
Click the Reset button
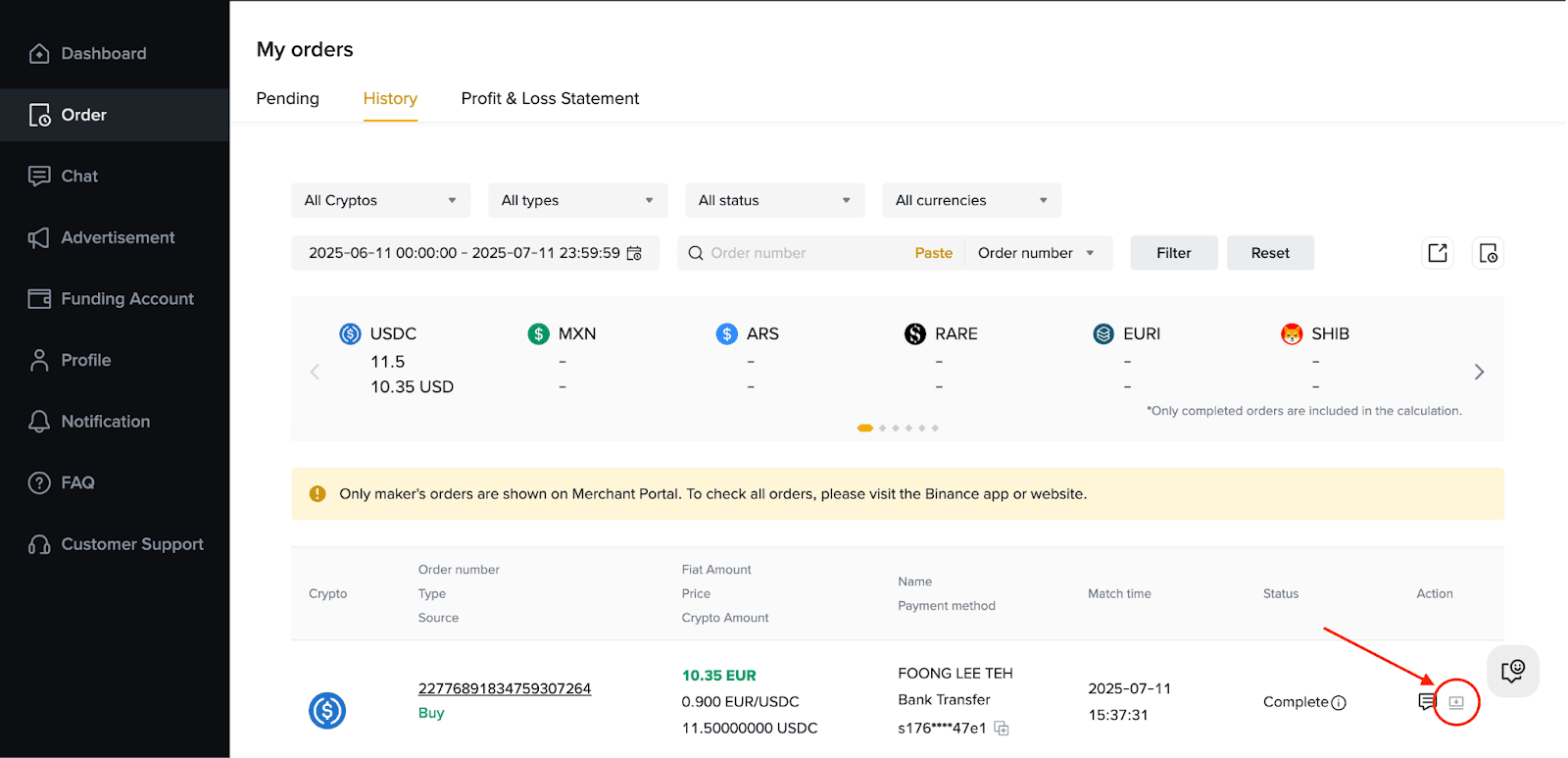pos(1270,253)
